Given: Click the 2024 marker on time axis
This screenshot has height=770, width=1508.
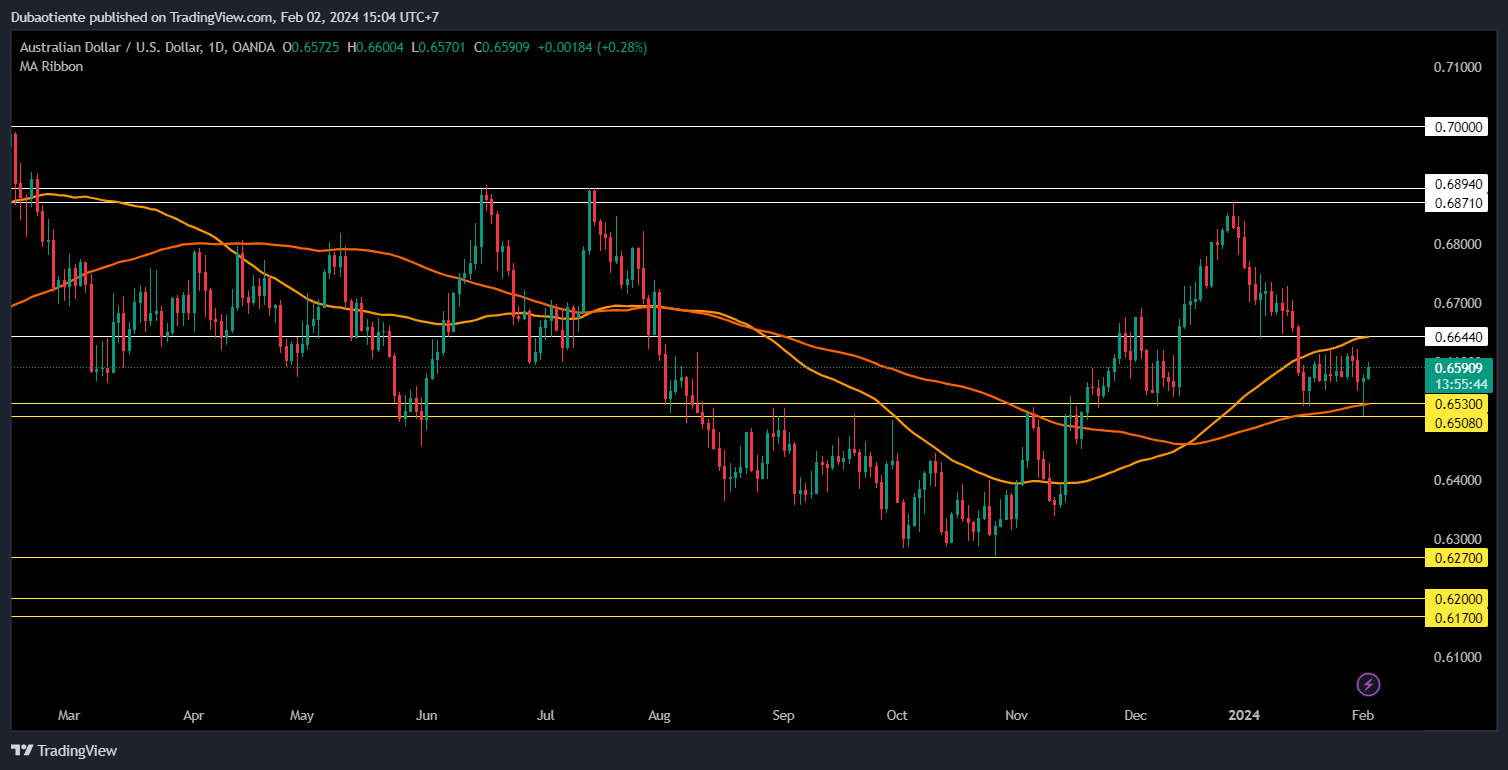Looking at the screenshot, I should 1243,716.
